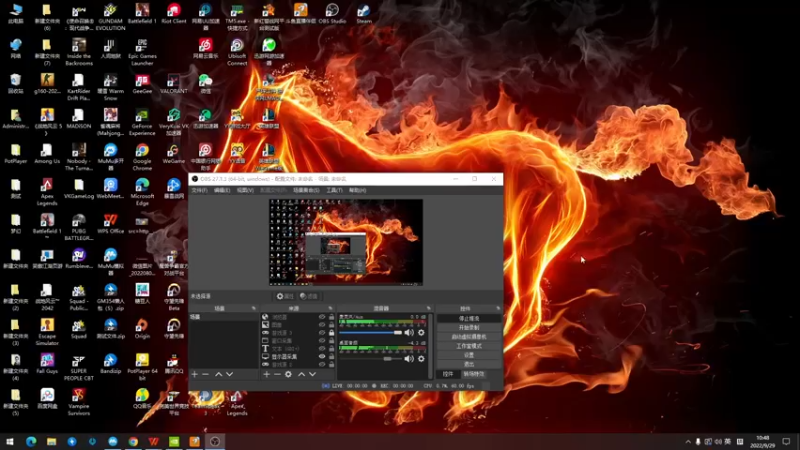Open source properties gear in Sources toolbar
800x450 pixels.
click(x=288, y=374)
